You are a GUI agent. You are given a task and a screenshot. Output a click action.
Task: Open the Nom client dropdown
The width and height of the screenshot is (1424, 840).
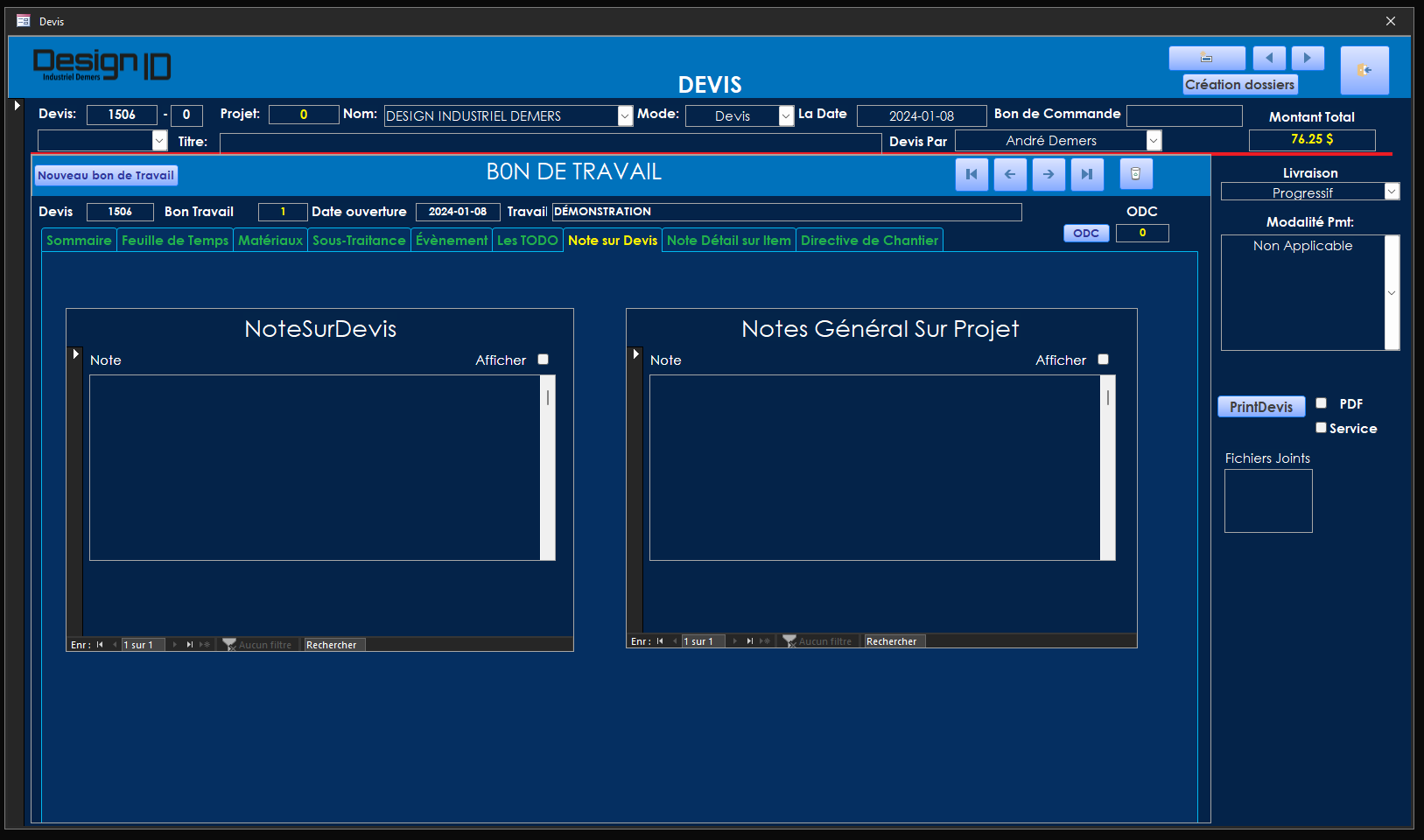pyautogui.click(x=625, y=116)
